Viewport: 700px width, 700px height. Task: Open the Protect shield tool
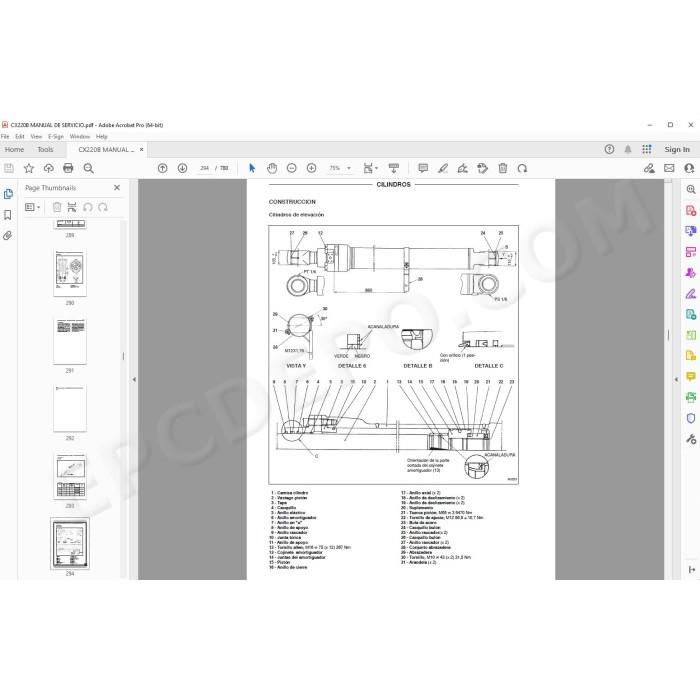pyautogui.click(x=691, y=418)
